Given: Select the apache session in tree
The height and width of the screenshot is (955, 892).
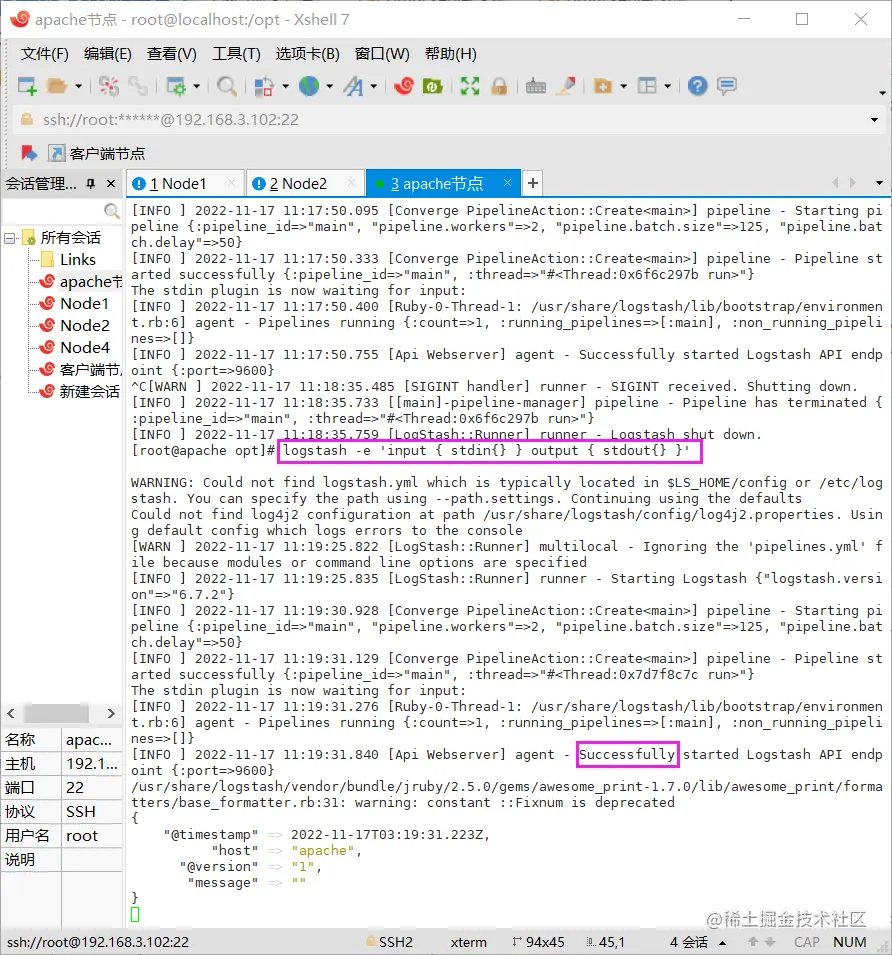Looking at the screenshot, I should 80,282.
